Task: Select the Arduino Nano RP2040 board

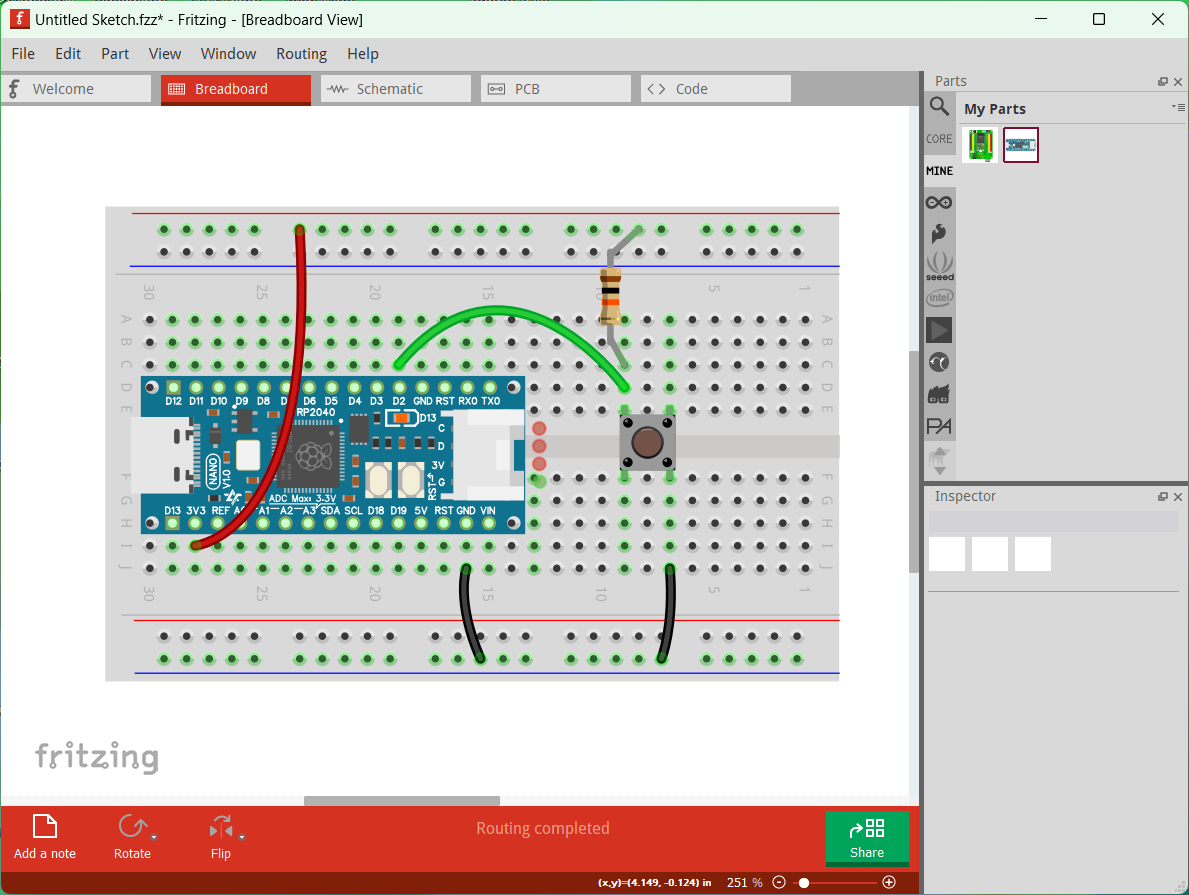Action: click(x=328, y=455)
